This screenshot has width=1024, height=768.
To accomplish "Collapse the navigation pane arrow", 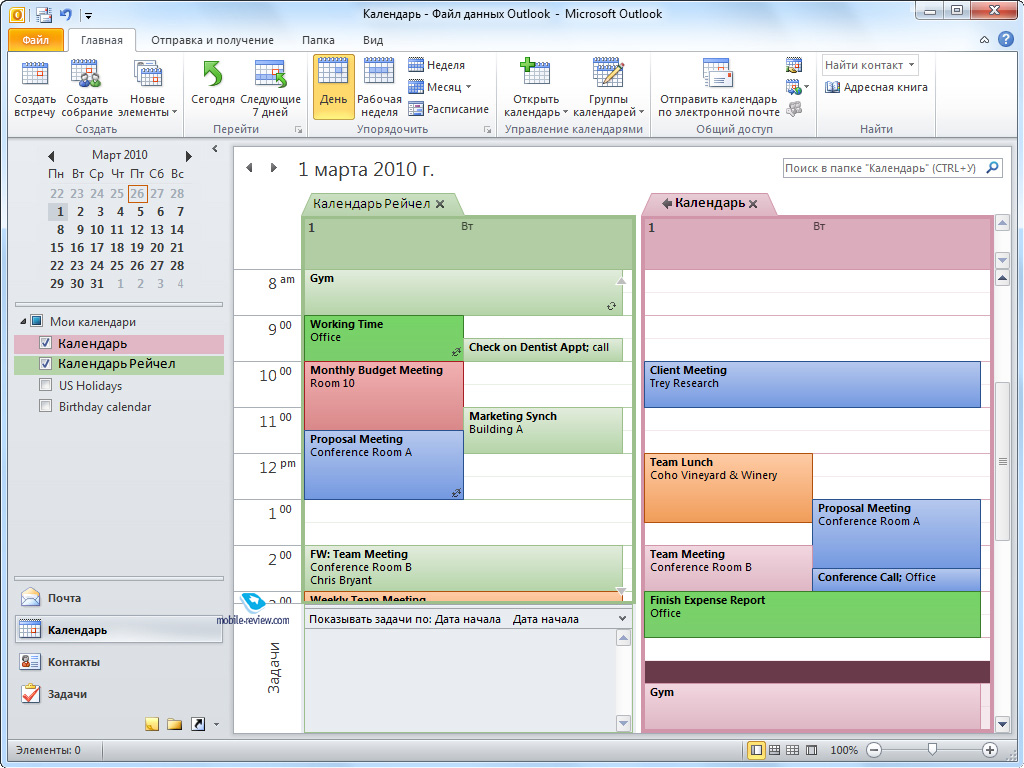I will (x=215, y=149).
